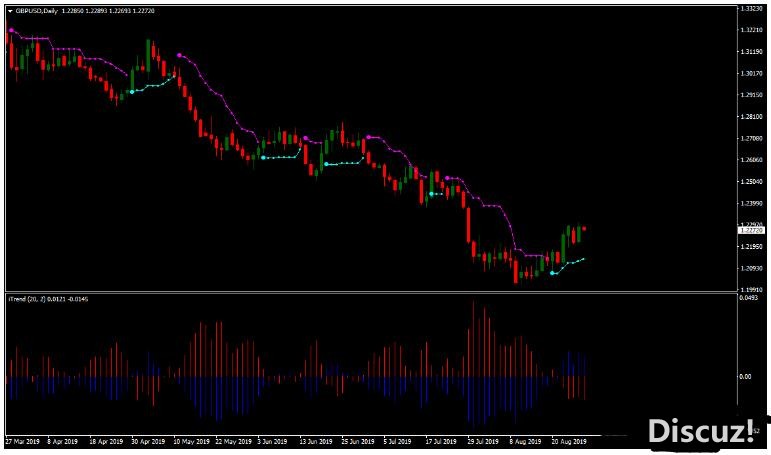The image size is (771, 455).
Task: Click price axis label 1.25040
Action: [x=751, y=182]
